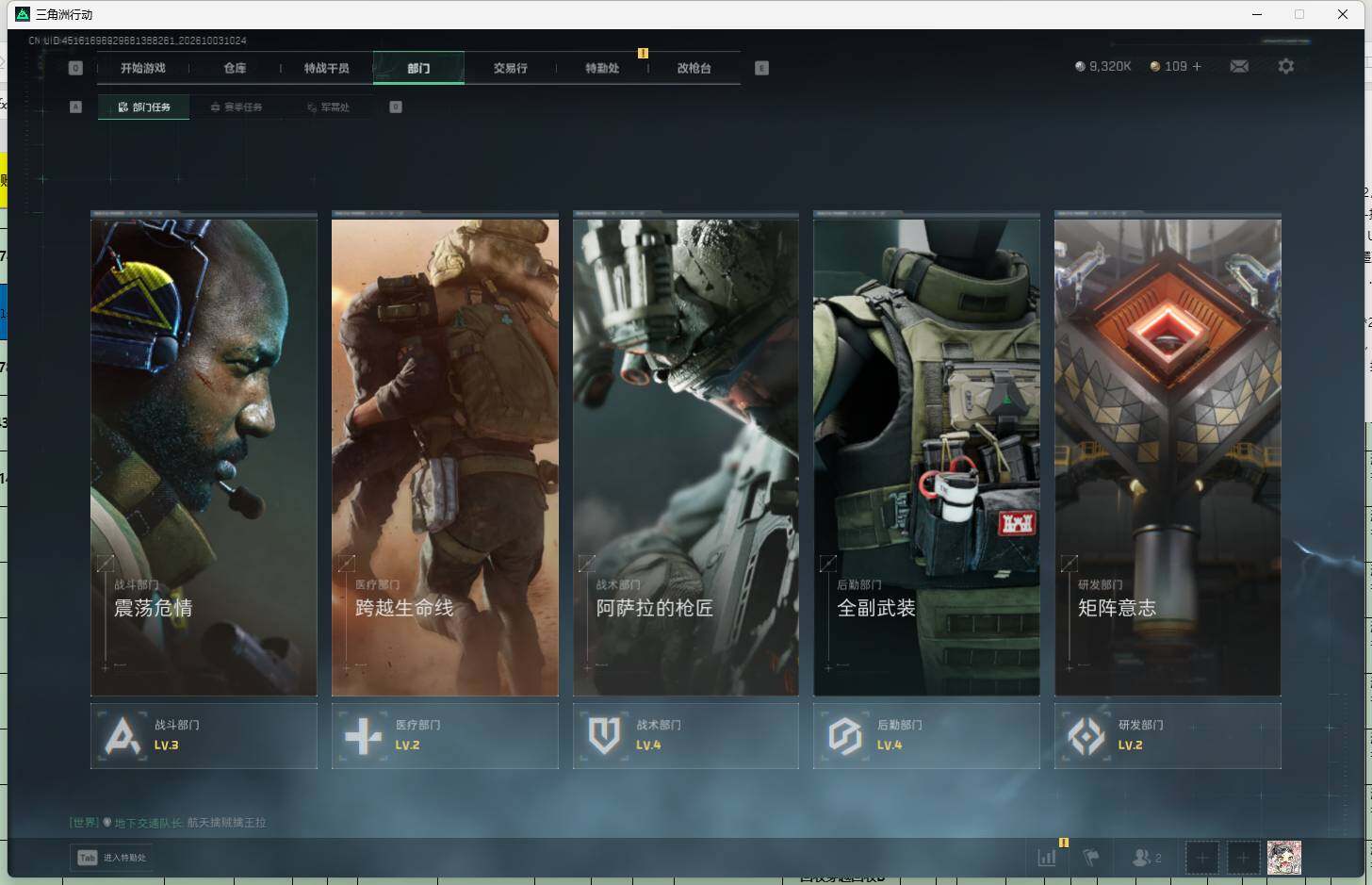Go to the 交易行 tab

tap(510, 68)
